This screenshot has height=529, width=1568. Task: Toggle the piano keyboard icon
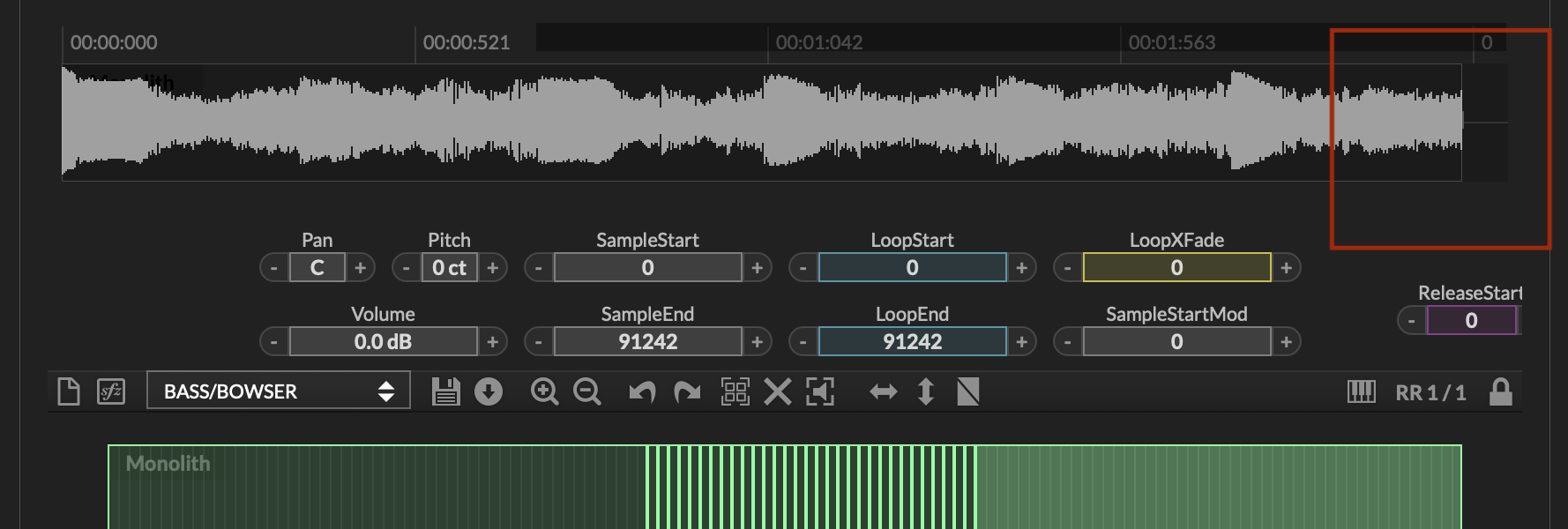click(x=1361, y=391)
